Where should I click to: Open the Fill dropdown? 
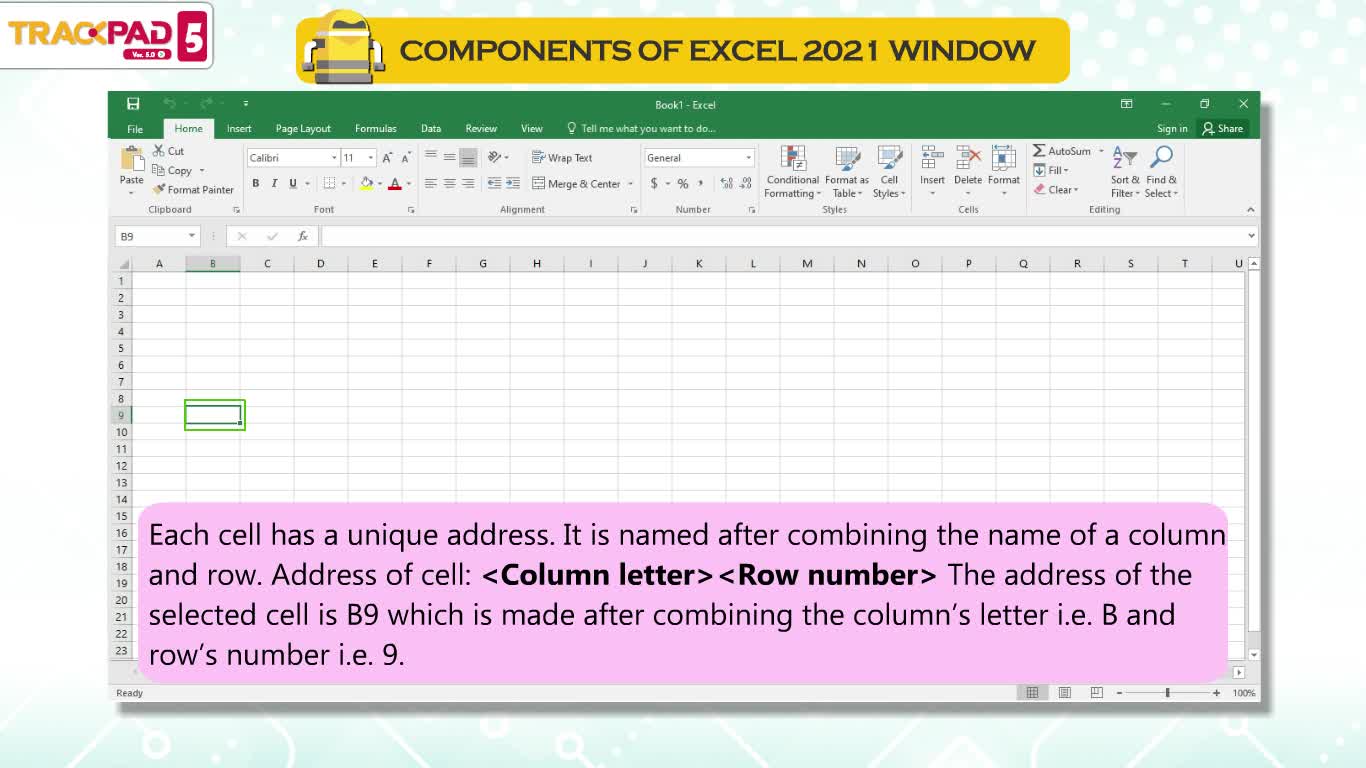[x=1051, y=170]
